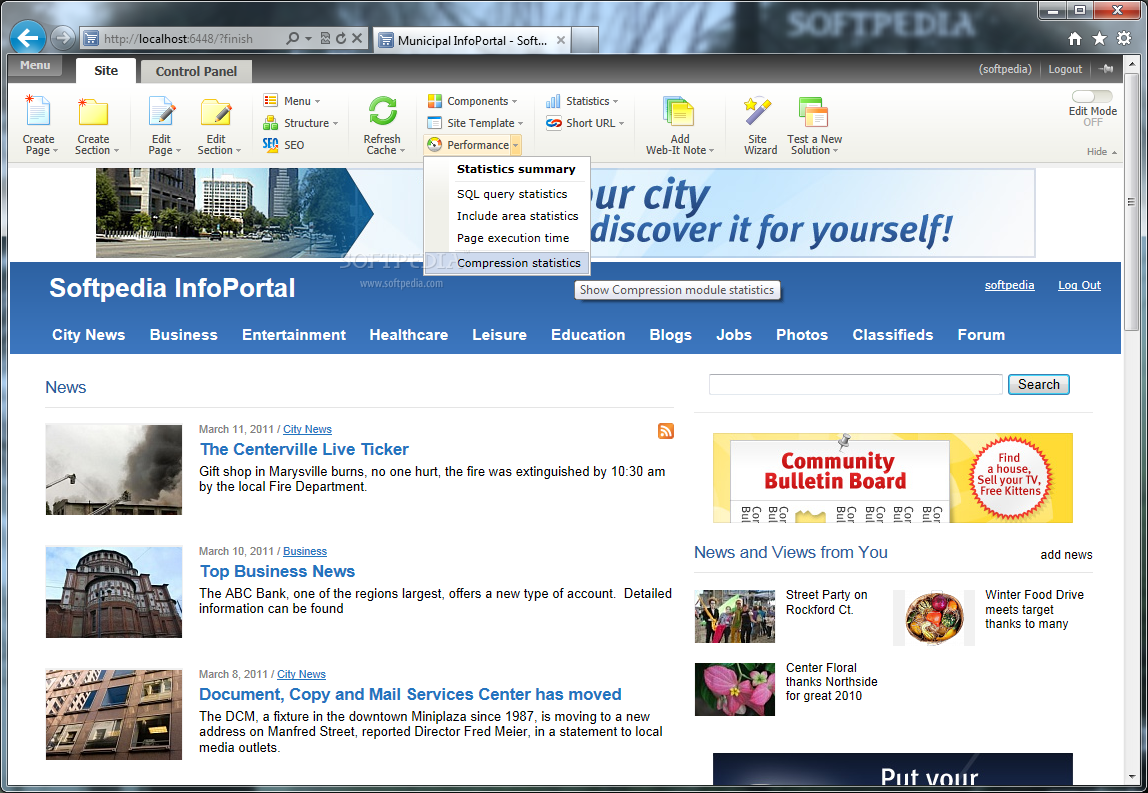Viewport: 1148px width, 793px height.
Task: Expand the Create Page dropdown arrow
Action: [56, 151]
